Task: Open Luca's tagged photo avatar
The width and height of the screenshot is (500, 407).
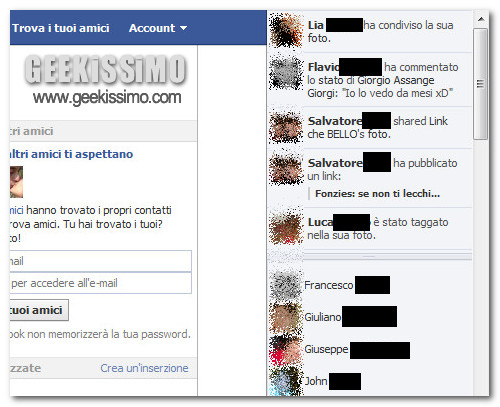Action: pyautogui.click(x=286, y=227)
